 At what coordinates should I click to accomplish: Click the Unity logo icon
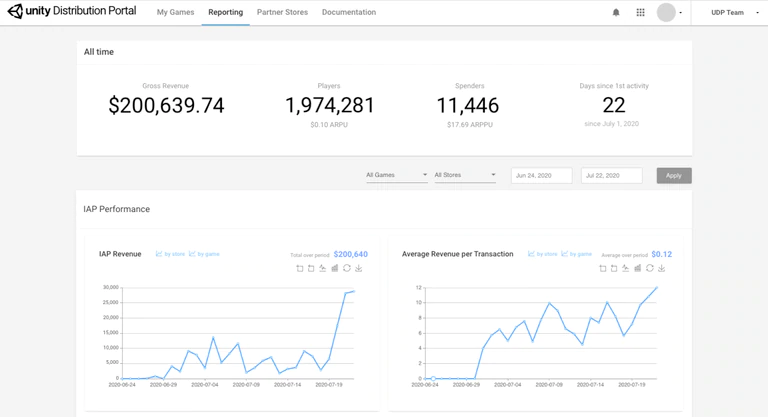click(15, 11)
